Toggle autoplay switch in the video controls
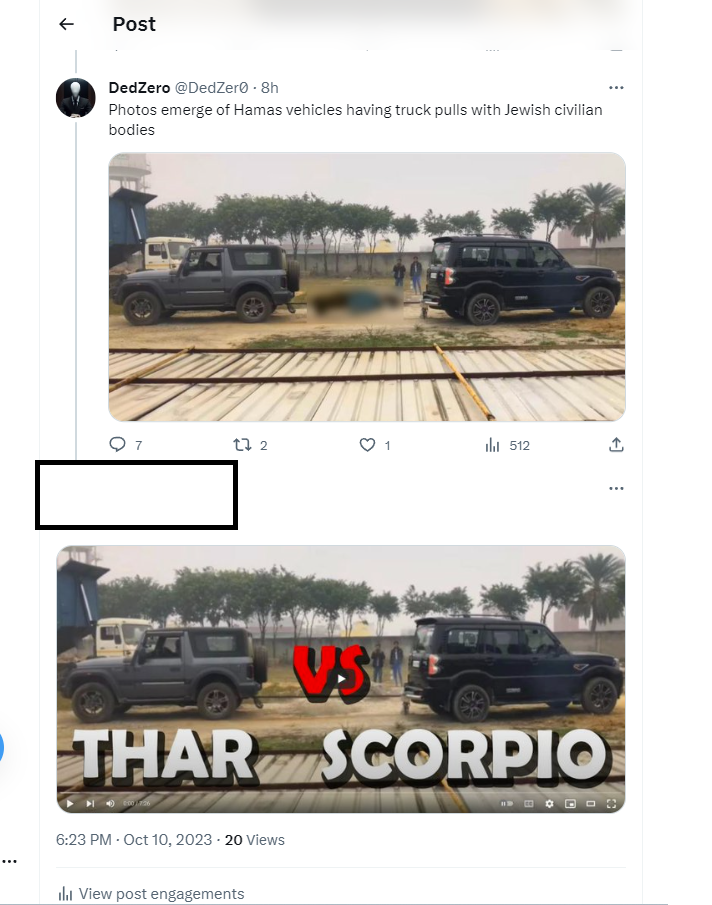The width and height of the screenshot is (712, 905). pyautogui.click(x=507, y=803)
